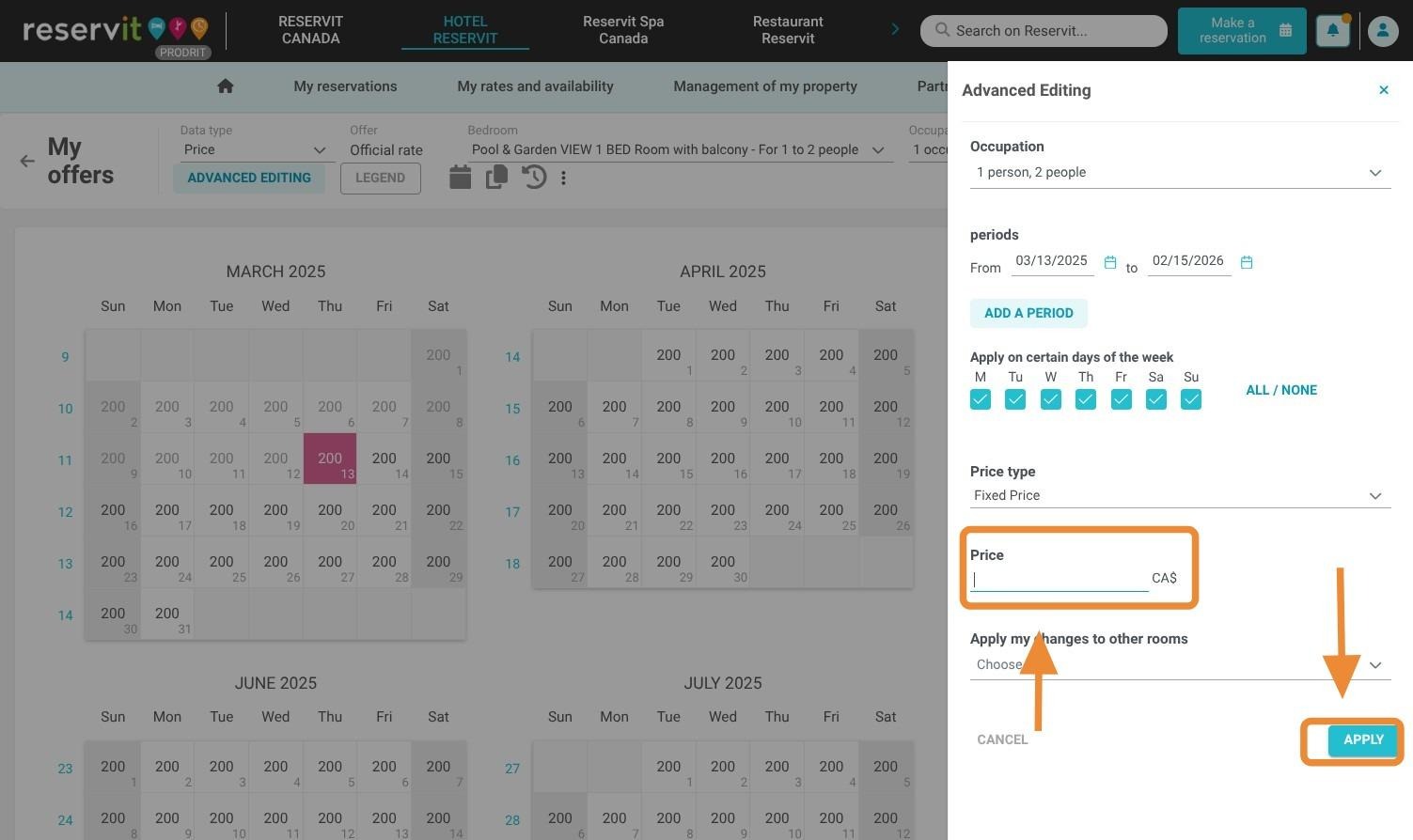Click the magnifier in the search bar

(942, 30)
